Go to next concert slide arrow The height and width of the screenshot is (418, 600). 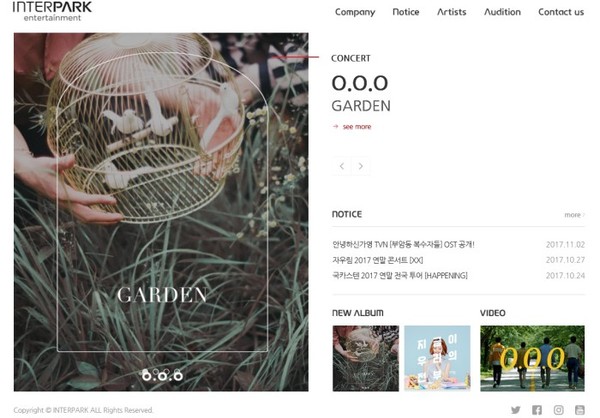click(360, 166)
